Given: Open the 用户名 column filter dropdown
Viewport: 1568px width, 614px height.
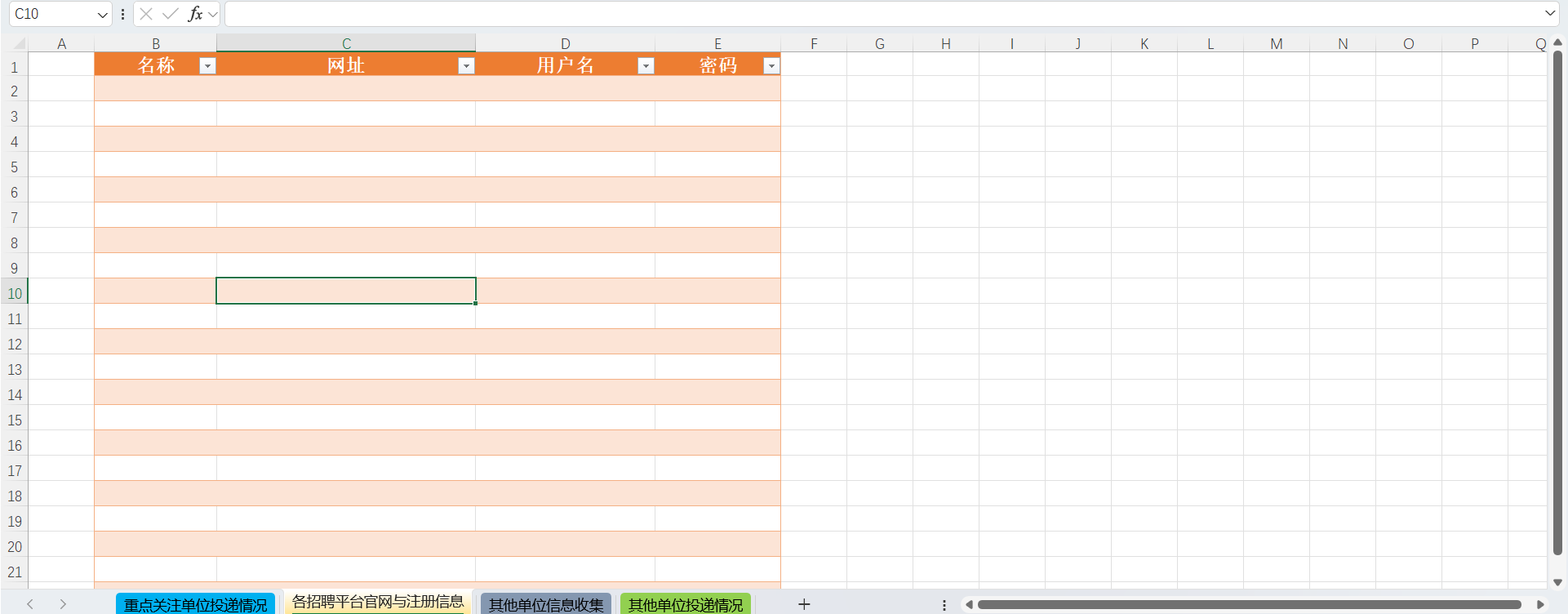Looking at the screenshot, I should point(646,66).
